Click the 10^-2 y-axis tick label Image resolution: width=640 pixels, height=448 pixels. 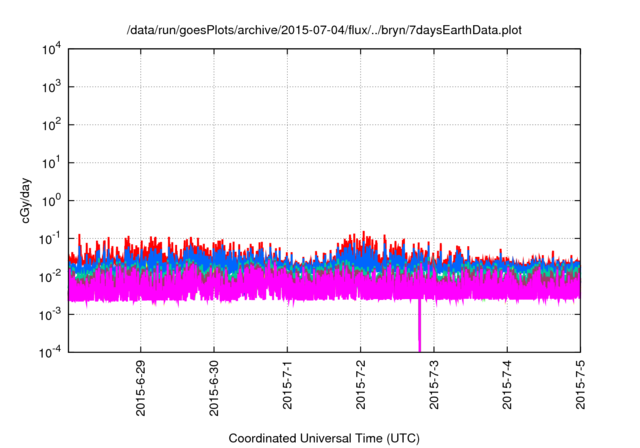[50, 277]
